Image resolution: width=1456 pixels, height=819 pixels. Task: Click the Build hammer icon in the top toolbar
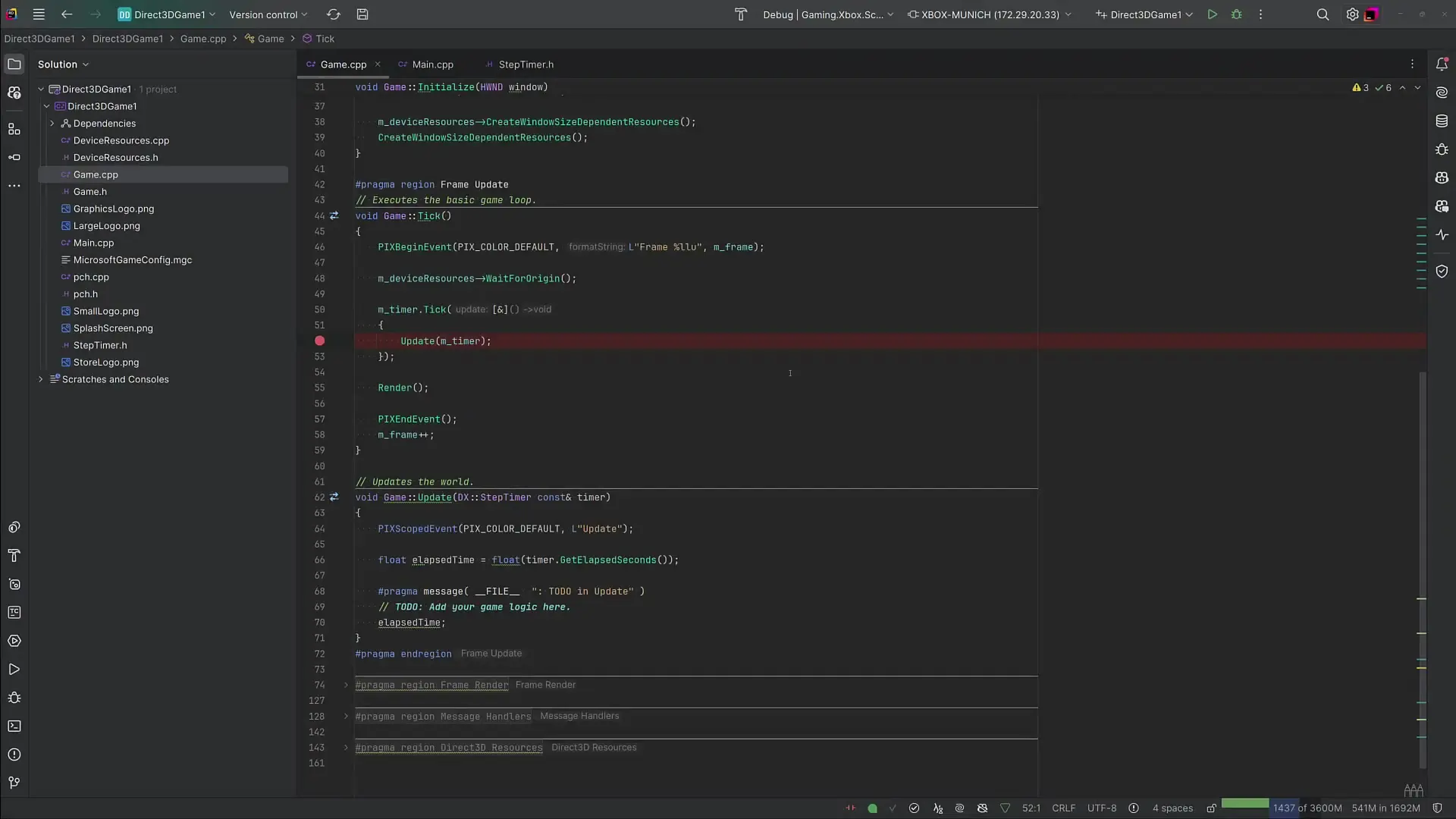click(x=741, y=14)
